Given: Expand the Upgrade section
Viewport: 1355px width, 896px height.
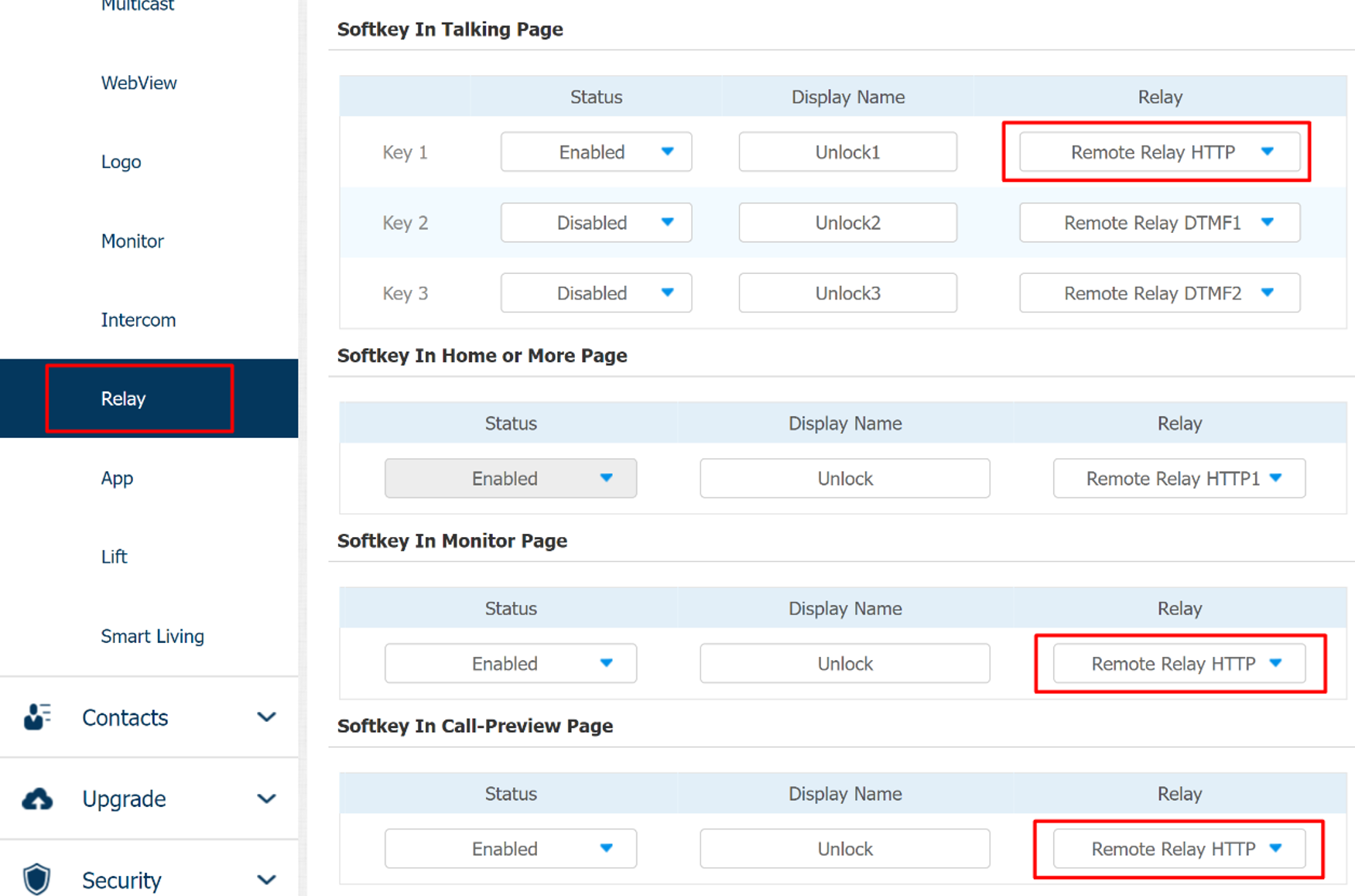Looking at the screenshot, I should [x=266, y=799].
